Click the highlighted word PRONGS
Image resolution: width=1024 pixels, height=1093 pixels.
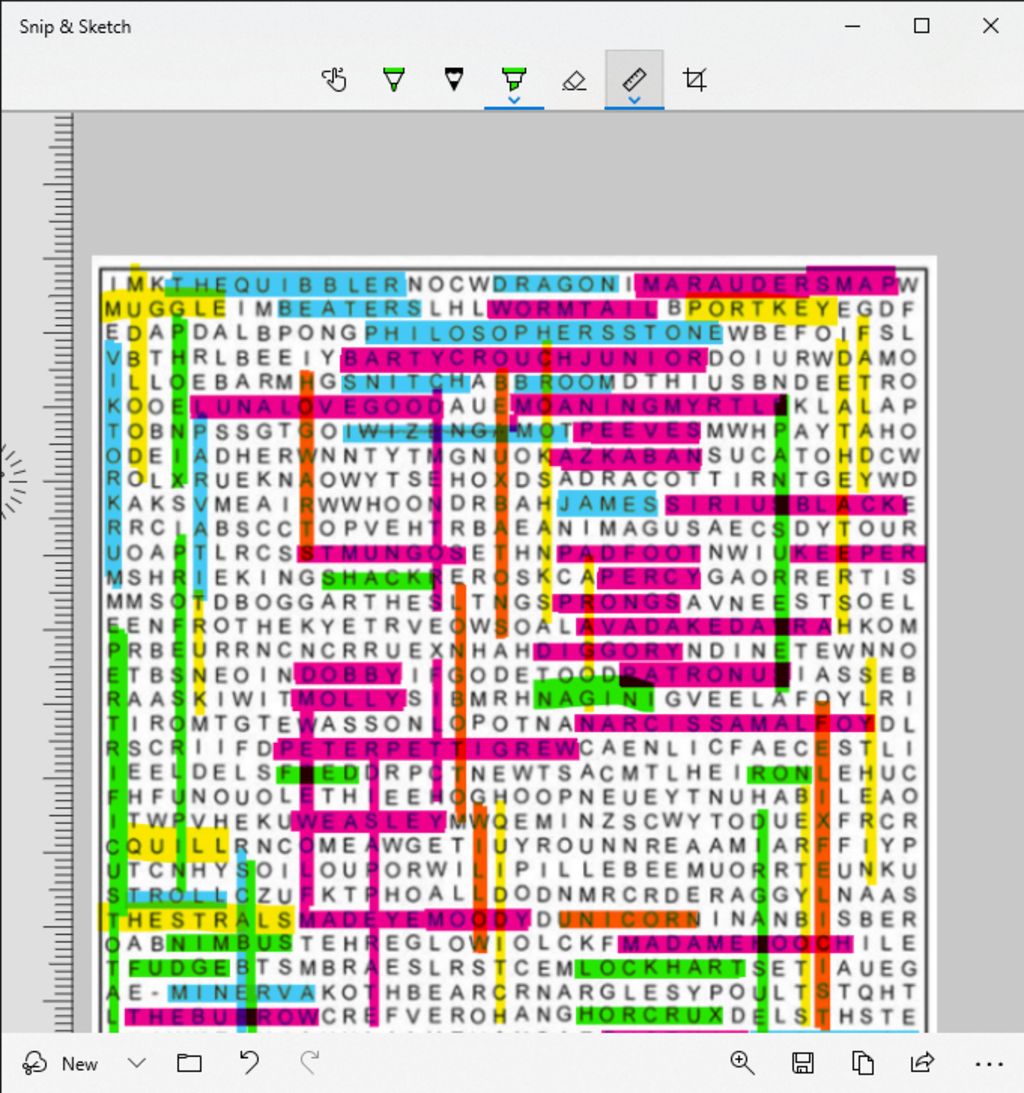616,602
